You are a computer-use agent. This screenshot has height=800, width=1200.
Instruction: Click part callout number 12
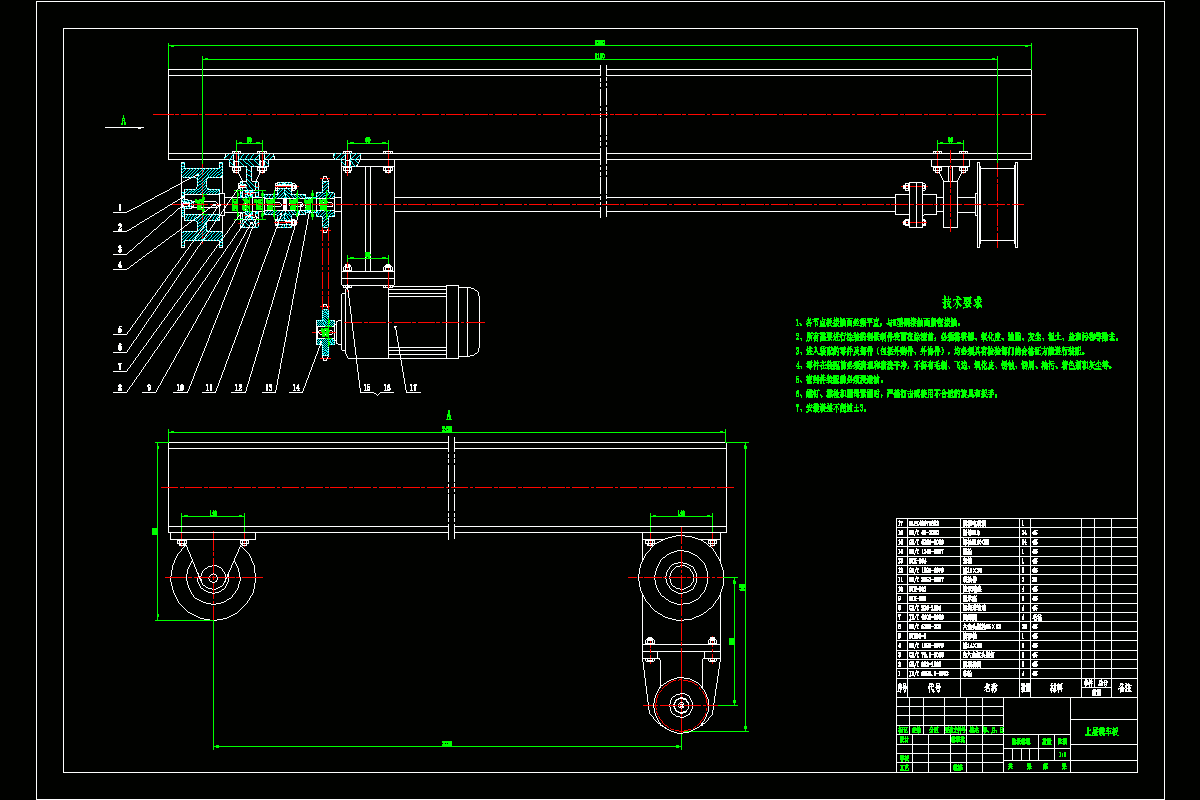pos(240,387)
